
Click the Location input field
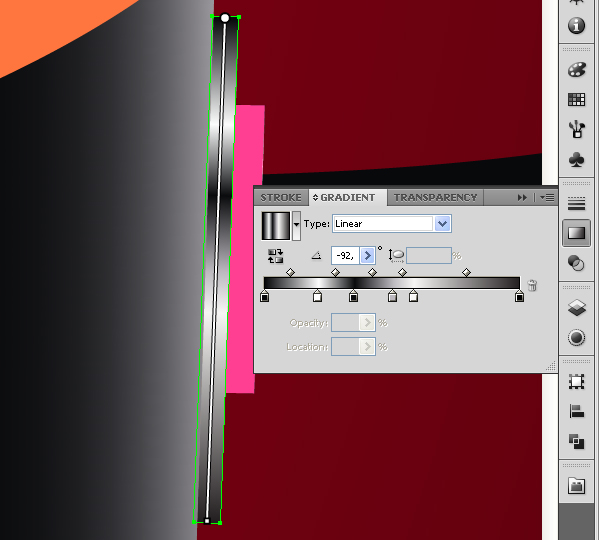[x=346, y=346]
